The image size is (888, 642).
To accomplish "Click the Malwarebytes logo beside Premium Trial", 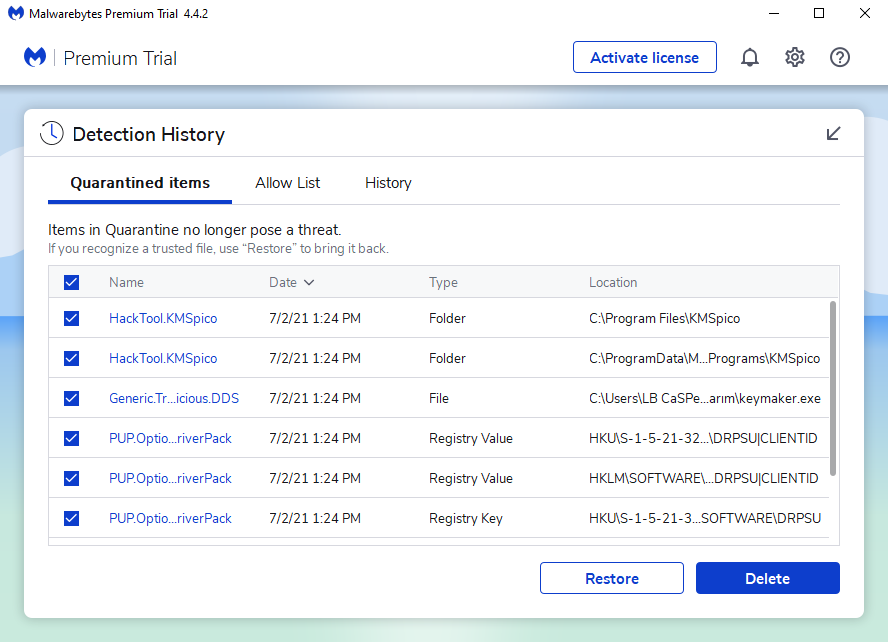I will tap(35, 57).
